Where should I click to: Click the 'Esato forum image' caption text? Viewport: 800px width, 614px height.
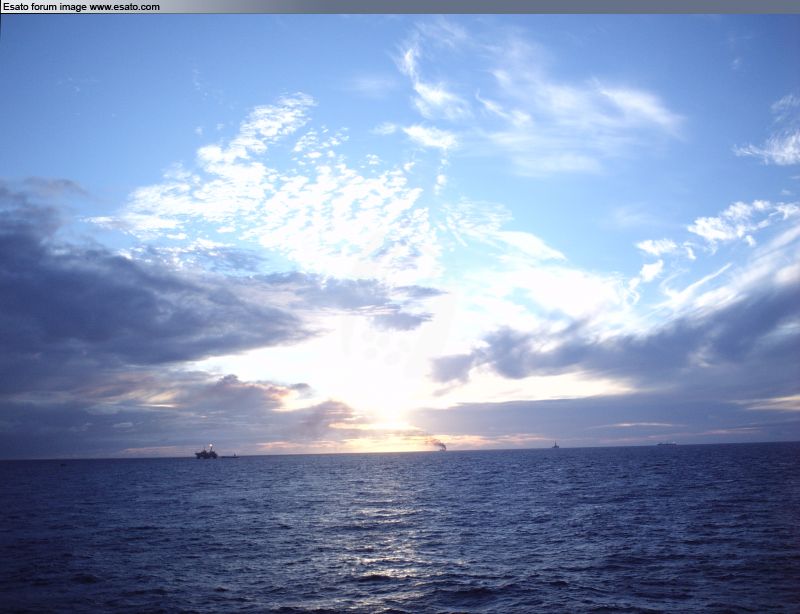(x=44, y=7)
